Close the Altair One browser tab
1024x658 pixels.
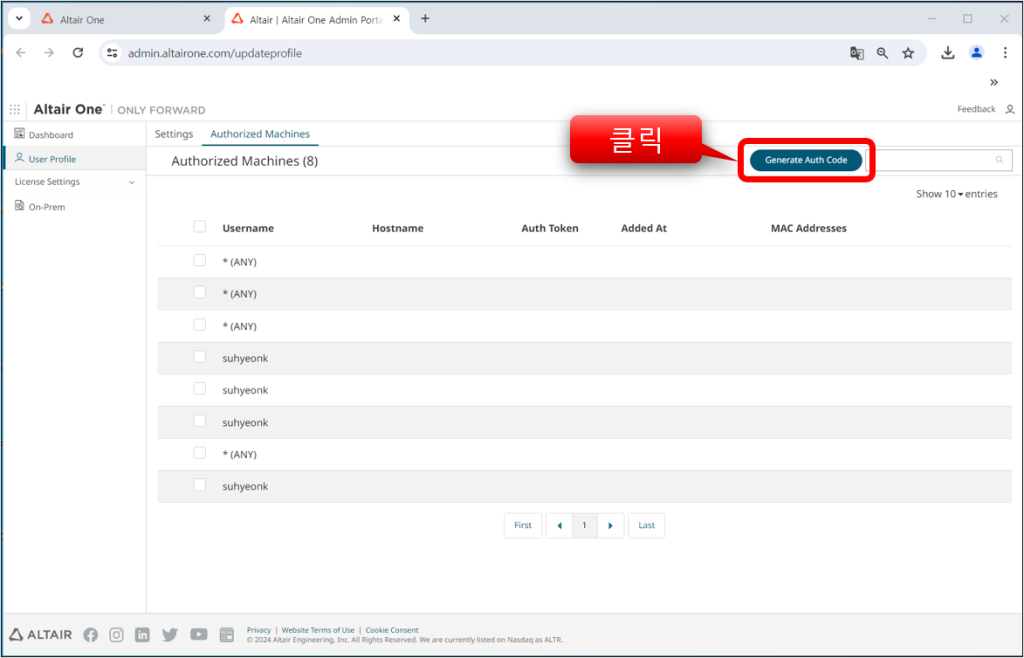coord(207,19)
